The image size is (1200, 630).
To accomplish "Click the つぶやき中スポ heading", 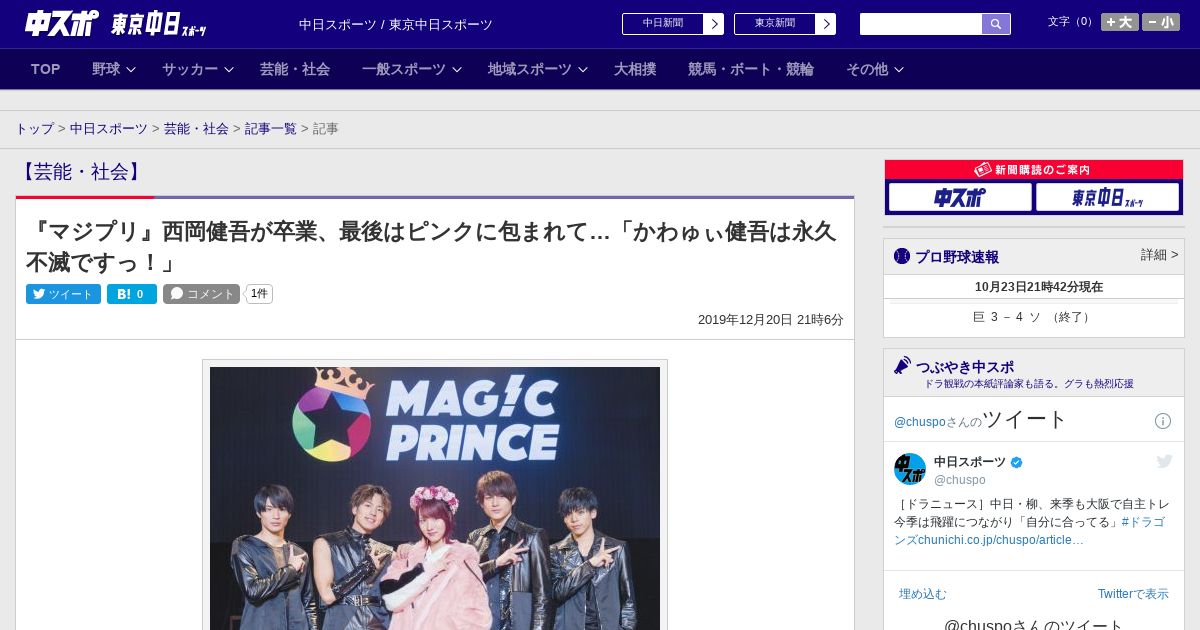I will (x=965, y=367).
